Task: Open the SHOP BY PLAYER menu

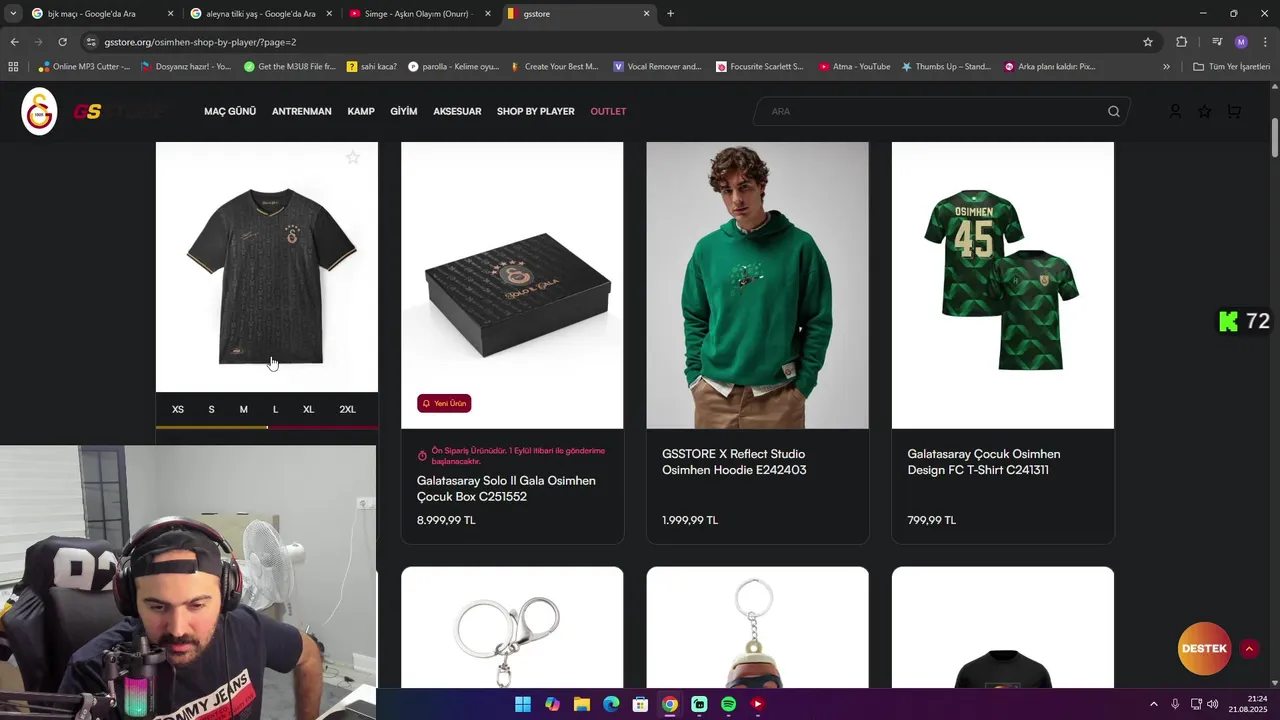Action: coord(536,111)
